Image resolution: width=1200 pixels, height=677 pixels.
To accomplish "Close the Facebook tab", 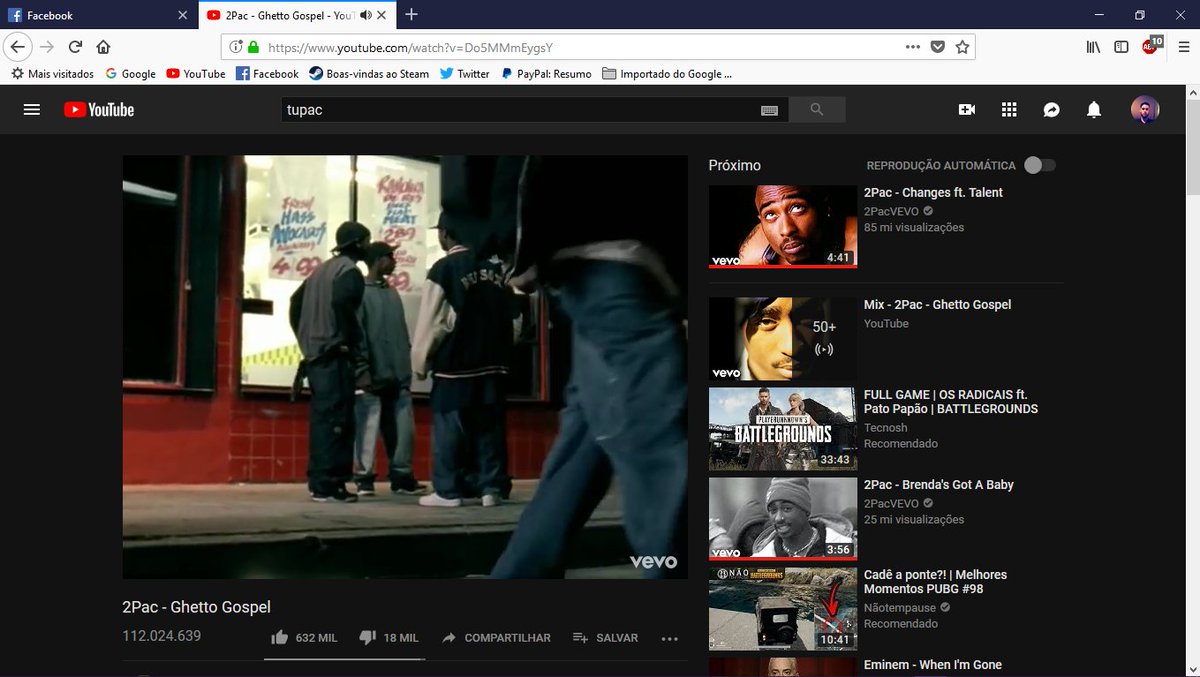I will point(182,15).
